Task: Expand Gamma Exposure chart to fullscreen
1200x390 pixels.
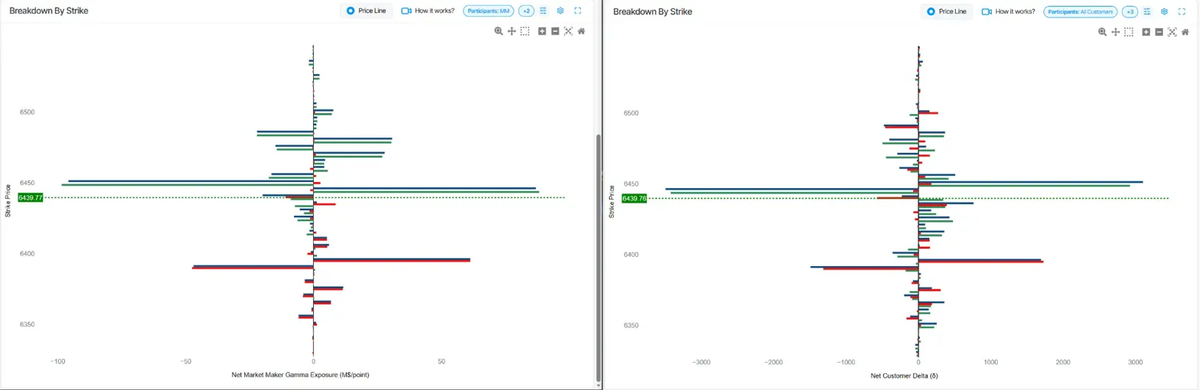Action: (x=578, y=11)
